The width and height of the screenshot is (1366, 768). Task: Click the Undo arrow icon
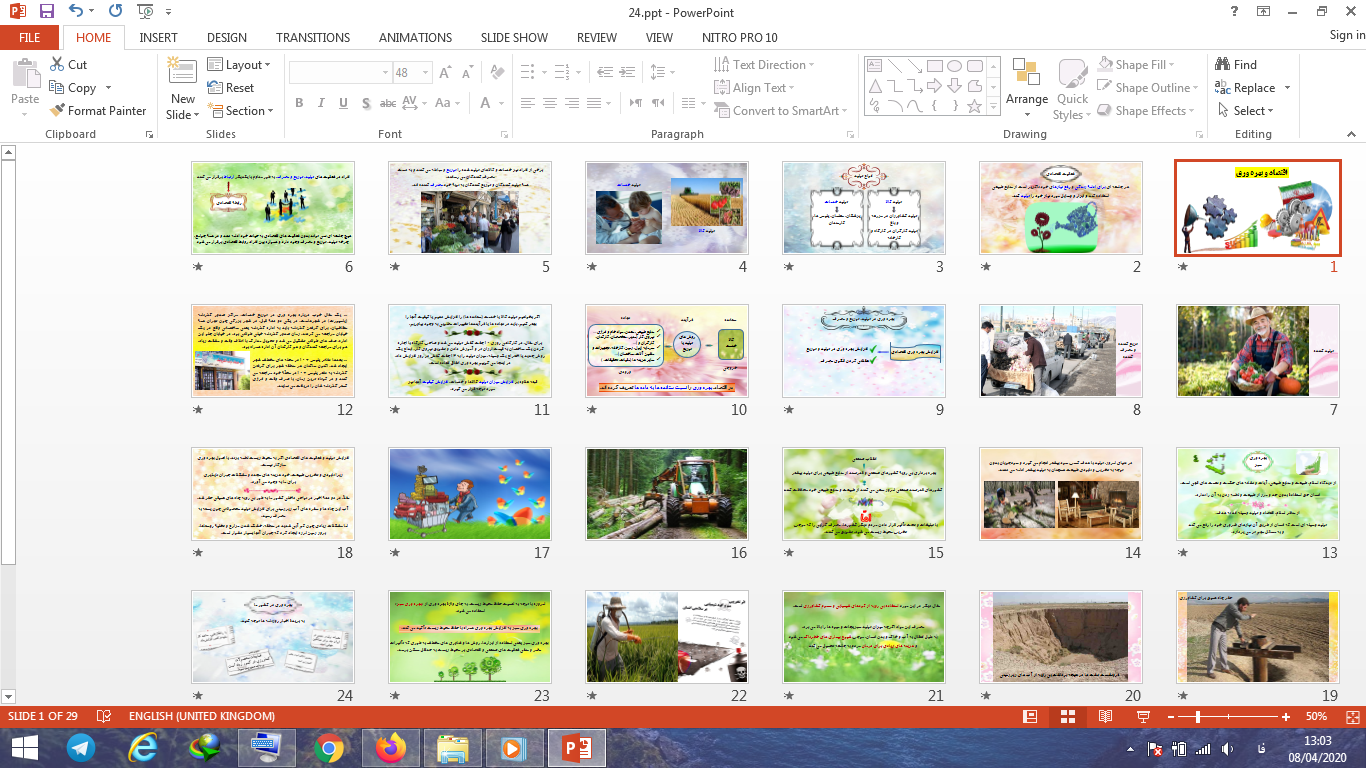[78, 12]
